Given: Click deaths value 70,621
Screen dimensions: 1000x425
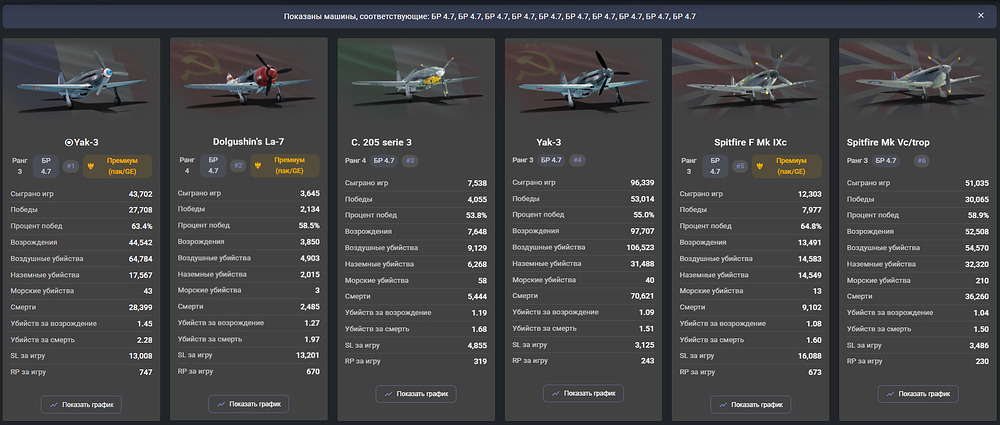Looking at the screenshot, I should click(642, 296).
